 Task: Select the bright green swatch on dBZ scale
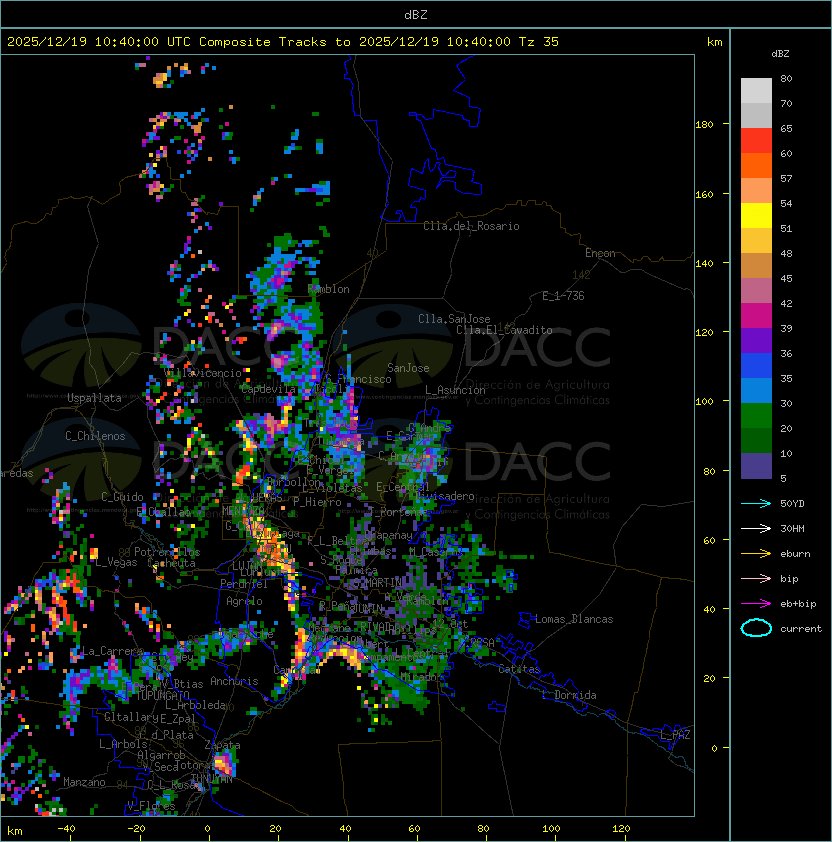pyautogui.click(x=756, y=416)
